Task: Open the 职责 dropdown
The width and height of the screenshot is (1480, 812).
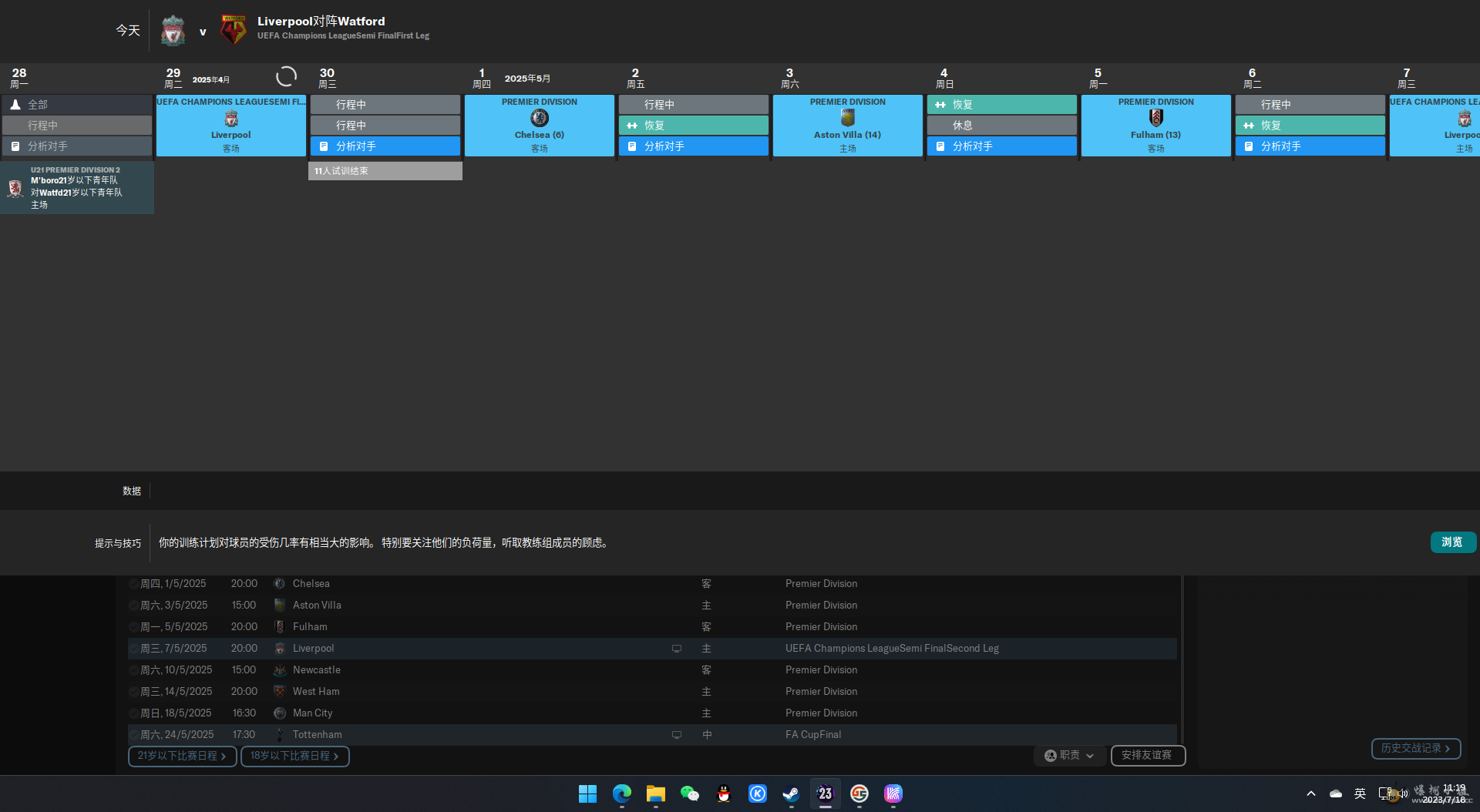Action: 1069,756
